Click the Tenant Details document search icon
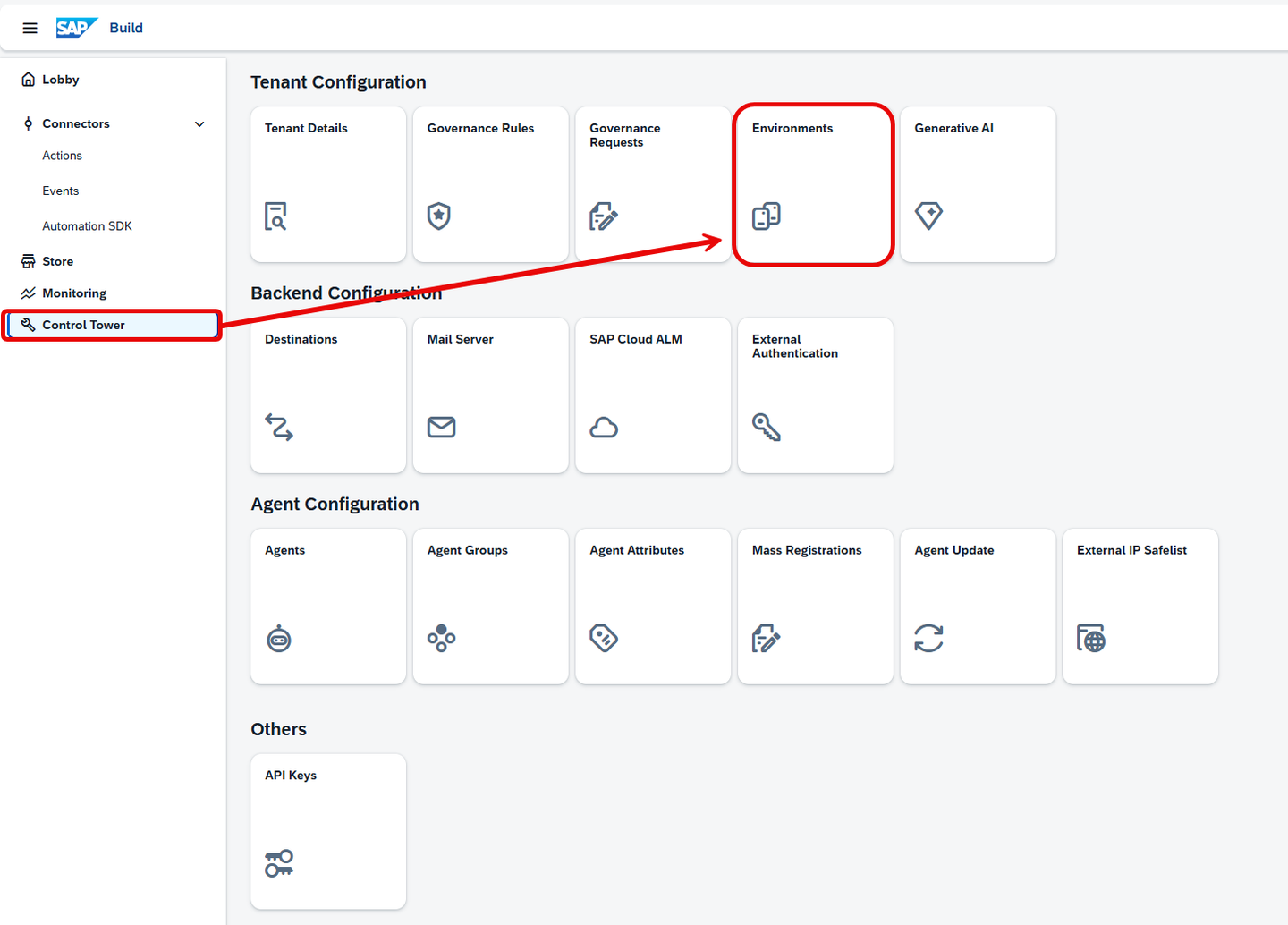The image size is (1288, 925). tap(275, 216)
